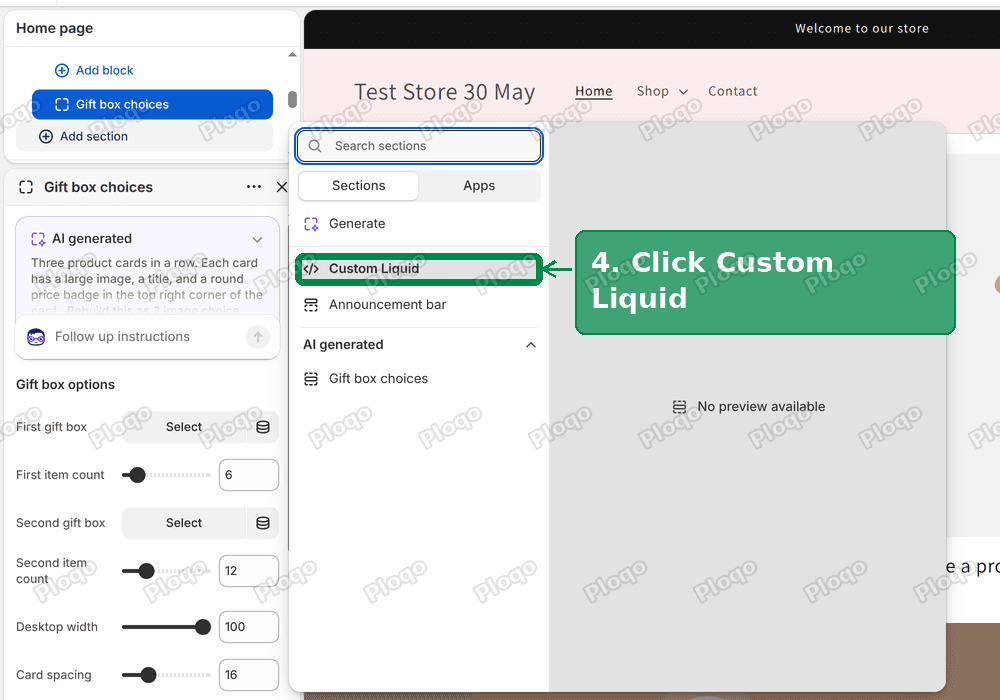Select the Gift box choices section icon in sidebar
The height and width of the screenshot is (700, 1000).
click(x=62, y=105)
